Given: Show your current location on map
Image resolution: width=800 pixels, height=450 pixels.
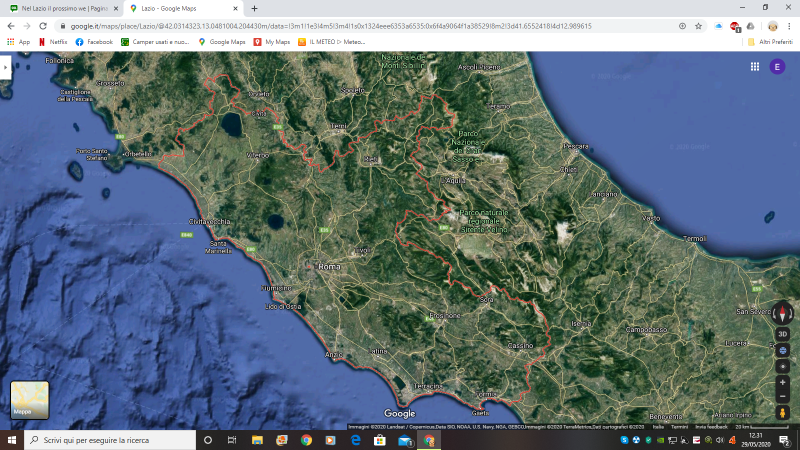Looking at the screenshot, I should click(x=783, y=366).
